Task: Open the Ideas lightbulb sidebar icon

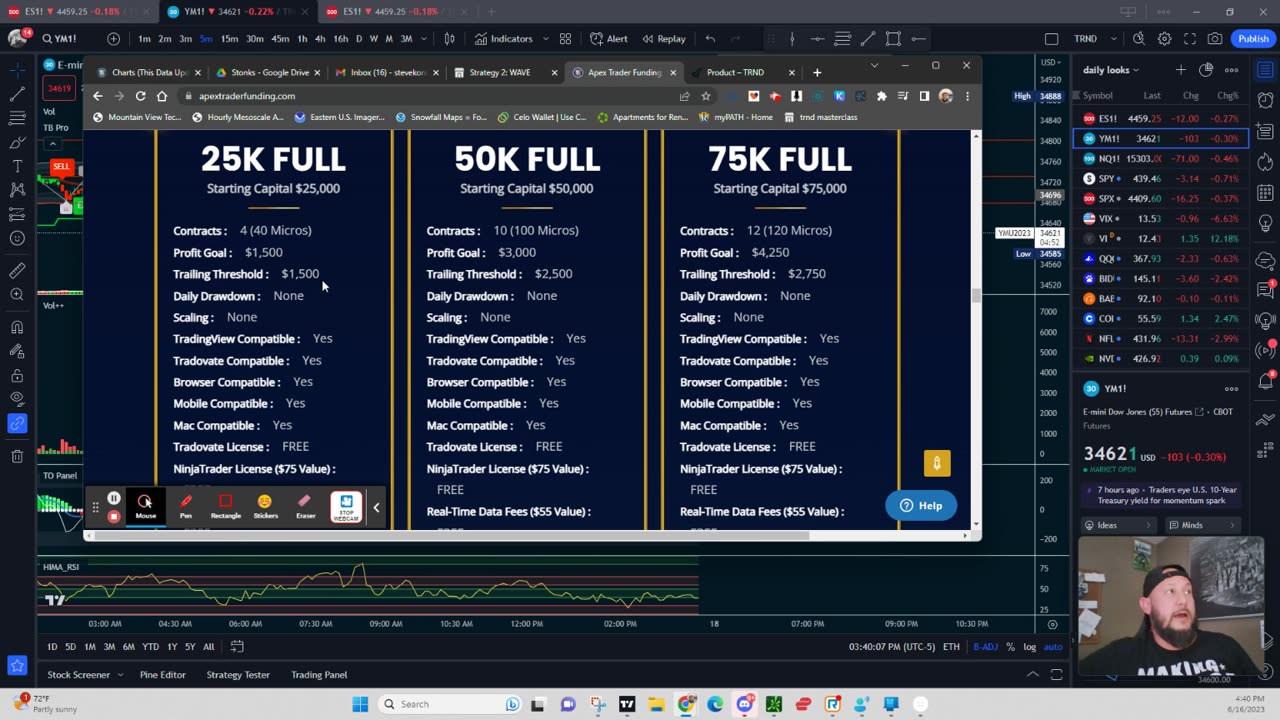Action: [x=1264, y=225]
